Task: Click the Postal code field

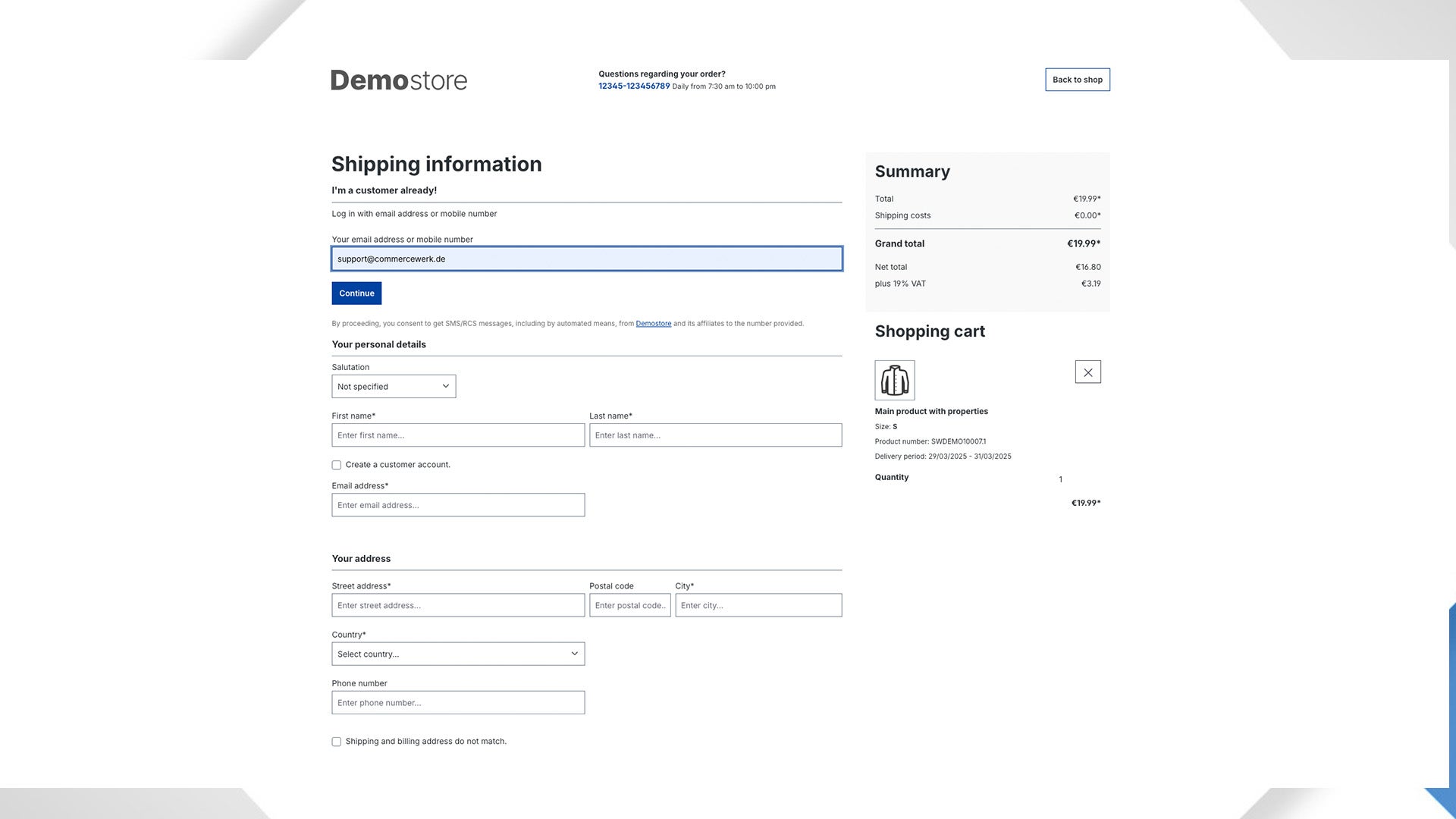Action: click(x=630, y=605)
